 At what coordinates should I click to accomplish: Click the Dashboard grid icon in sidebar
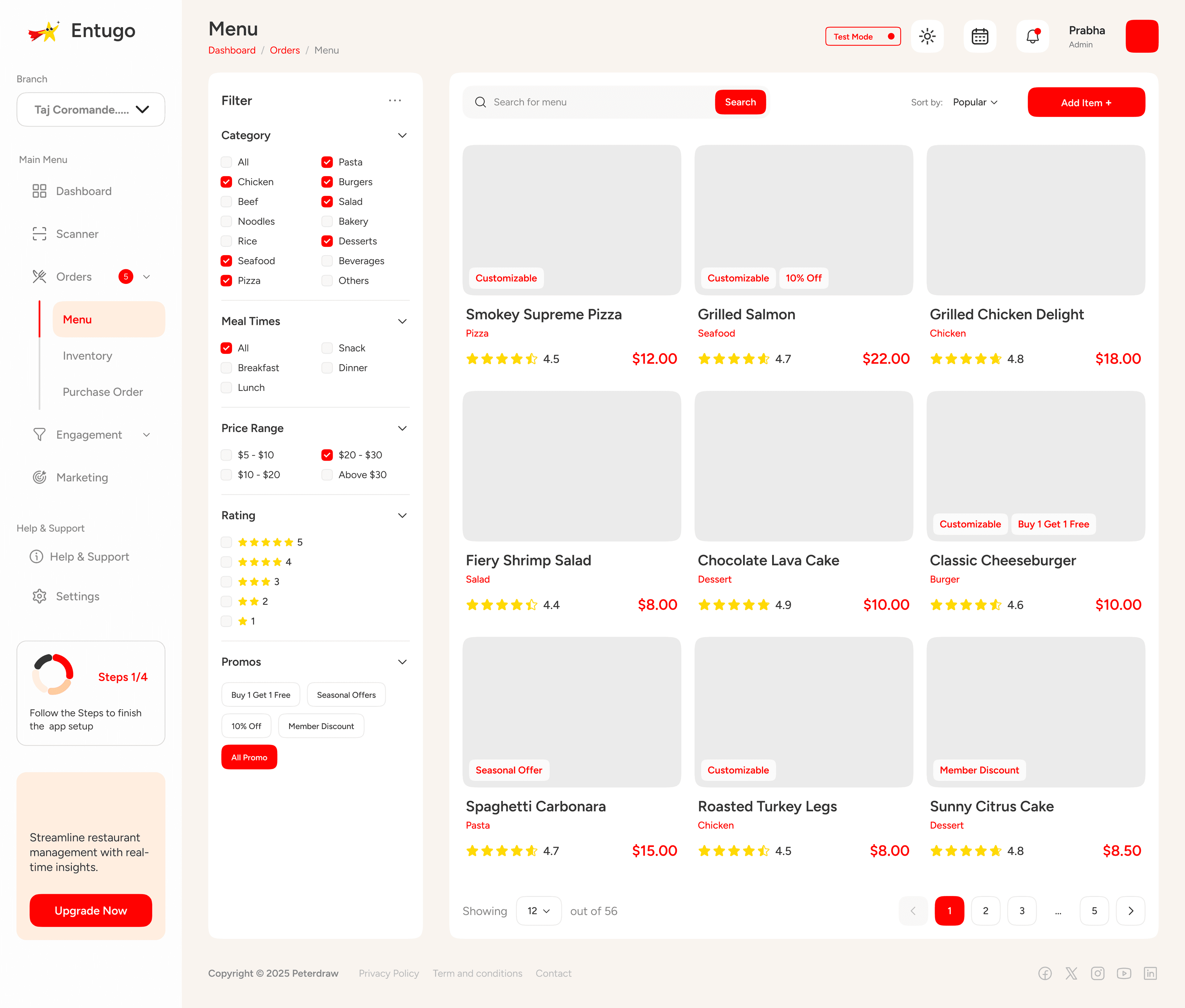tap(39, 191)
